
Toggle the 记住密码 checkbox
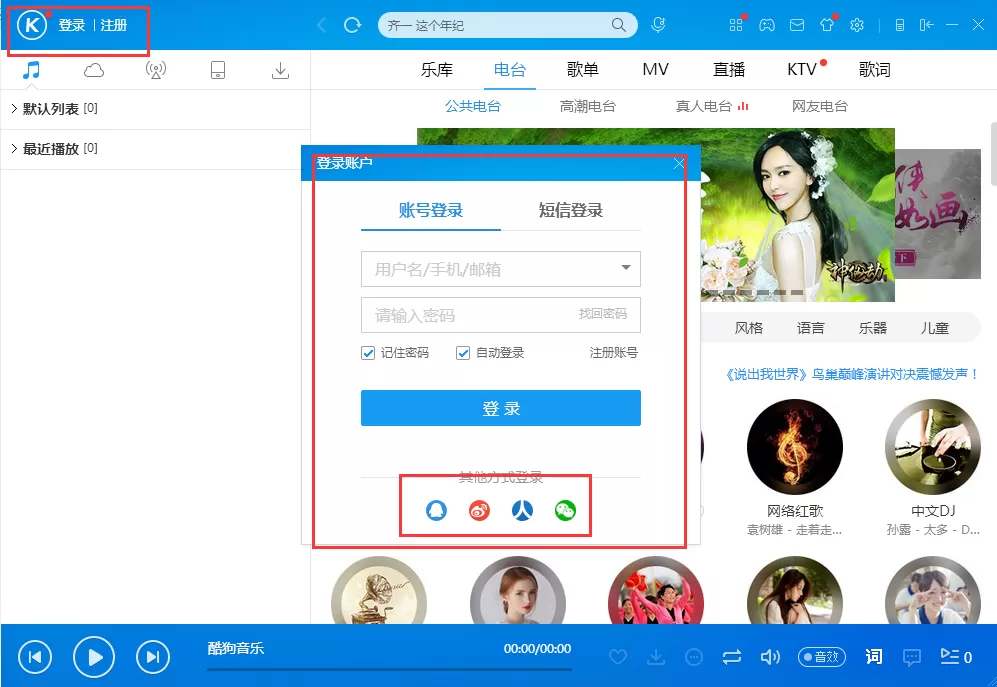point(368,353)
